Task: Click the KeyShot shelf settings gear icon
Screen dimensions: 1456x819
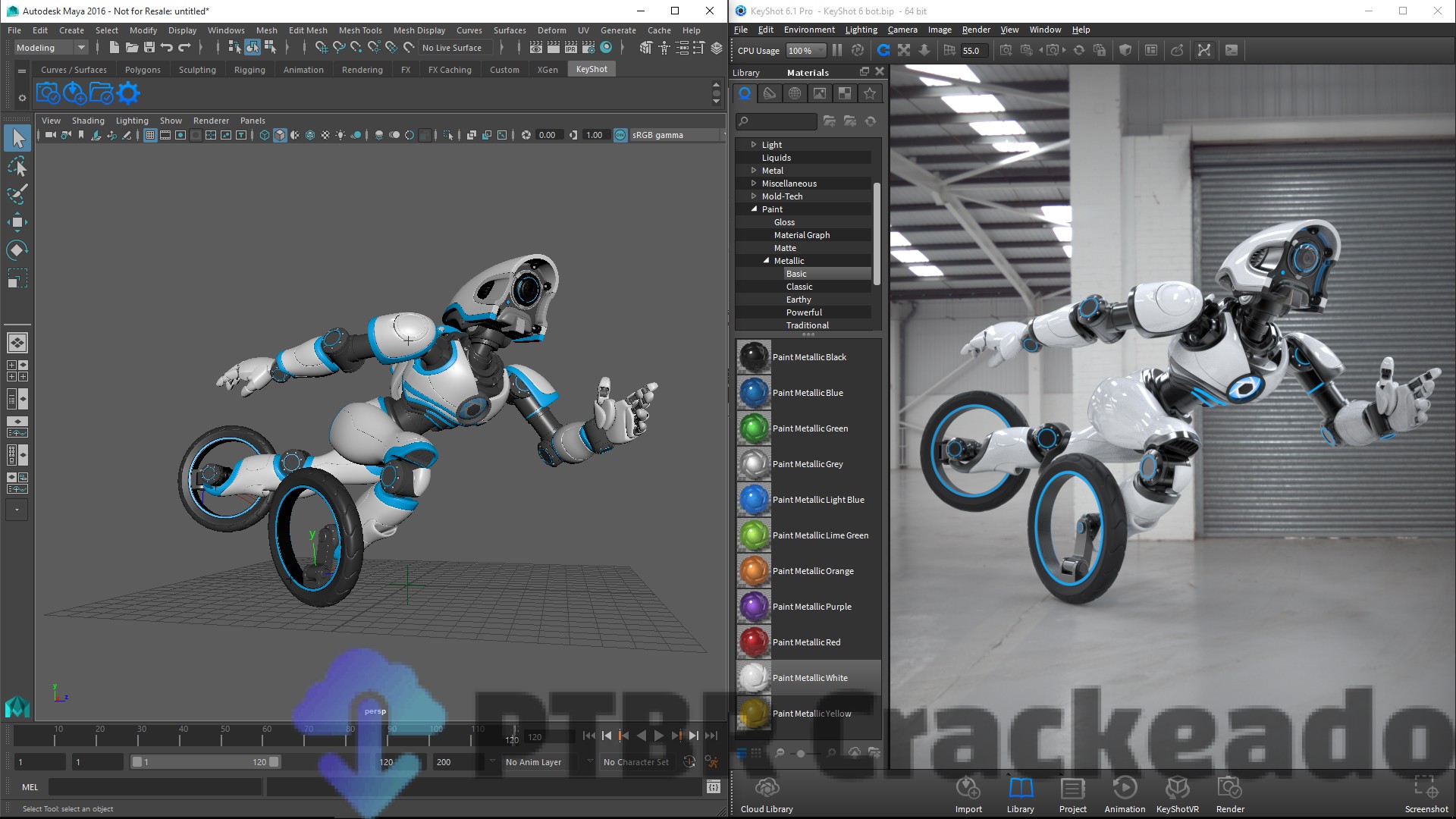Action: tap(128, 93)
